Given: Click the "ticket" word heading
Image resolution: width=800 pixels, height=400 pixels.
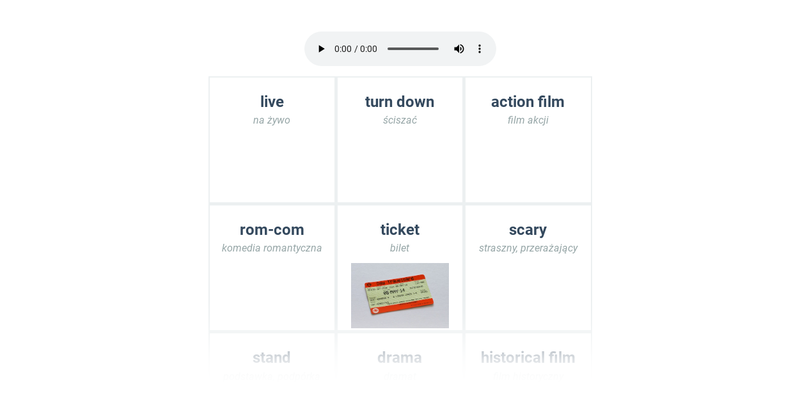Looking at the screenshot, I should 400,230.
